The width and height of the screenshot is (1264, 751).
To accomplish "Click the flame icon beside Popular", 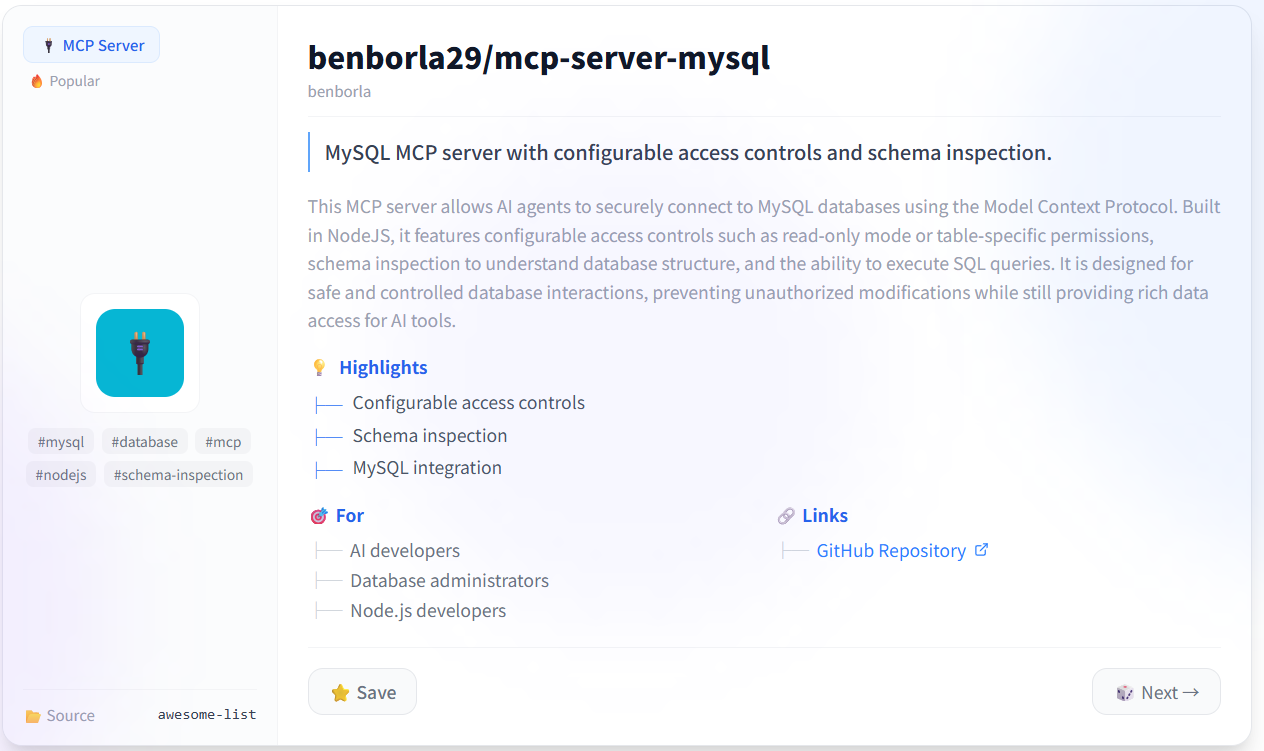I will (37, 81).
